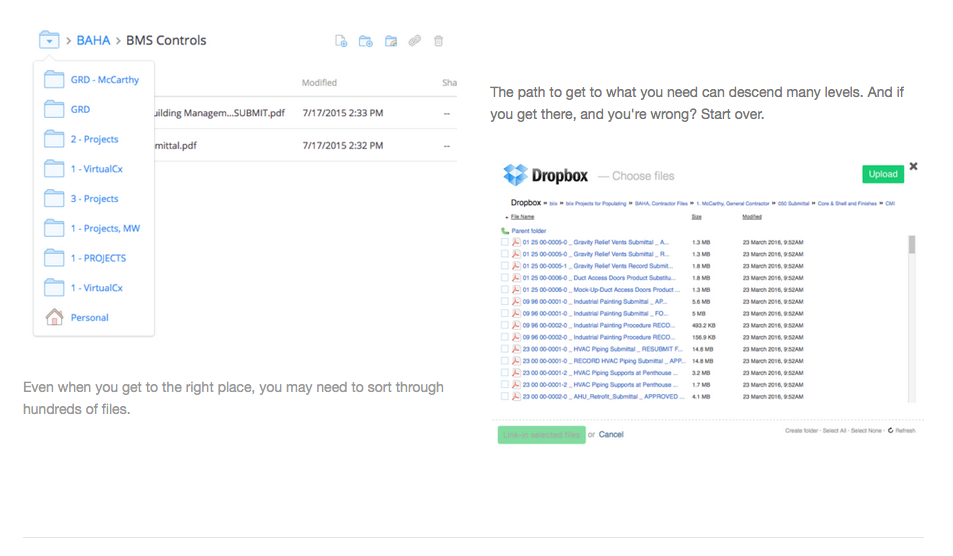The image size is (953, 556).
Task: Select the 2 - Projects folder
Action: tap(94, 139)
